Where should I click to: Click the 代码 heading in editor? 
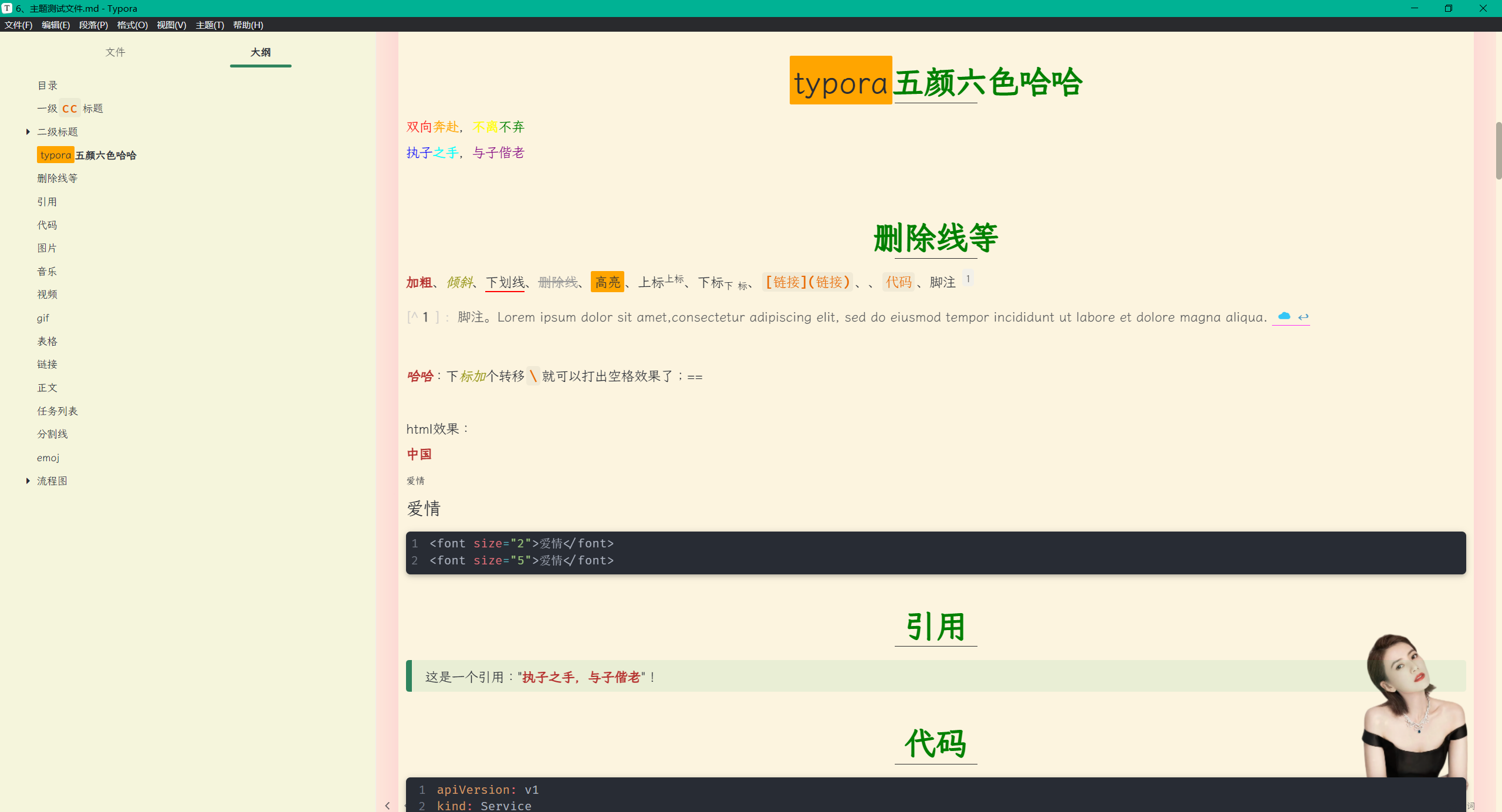tap(936, 744)
